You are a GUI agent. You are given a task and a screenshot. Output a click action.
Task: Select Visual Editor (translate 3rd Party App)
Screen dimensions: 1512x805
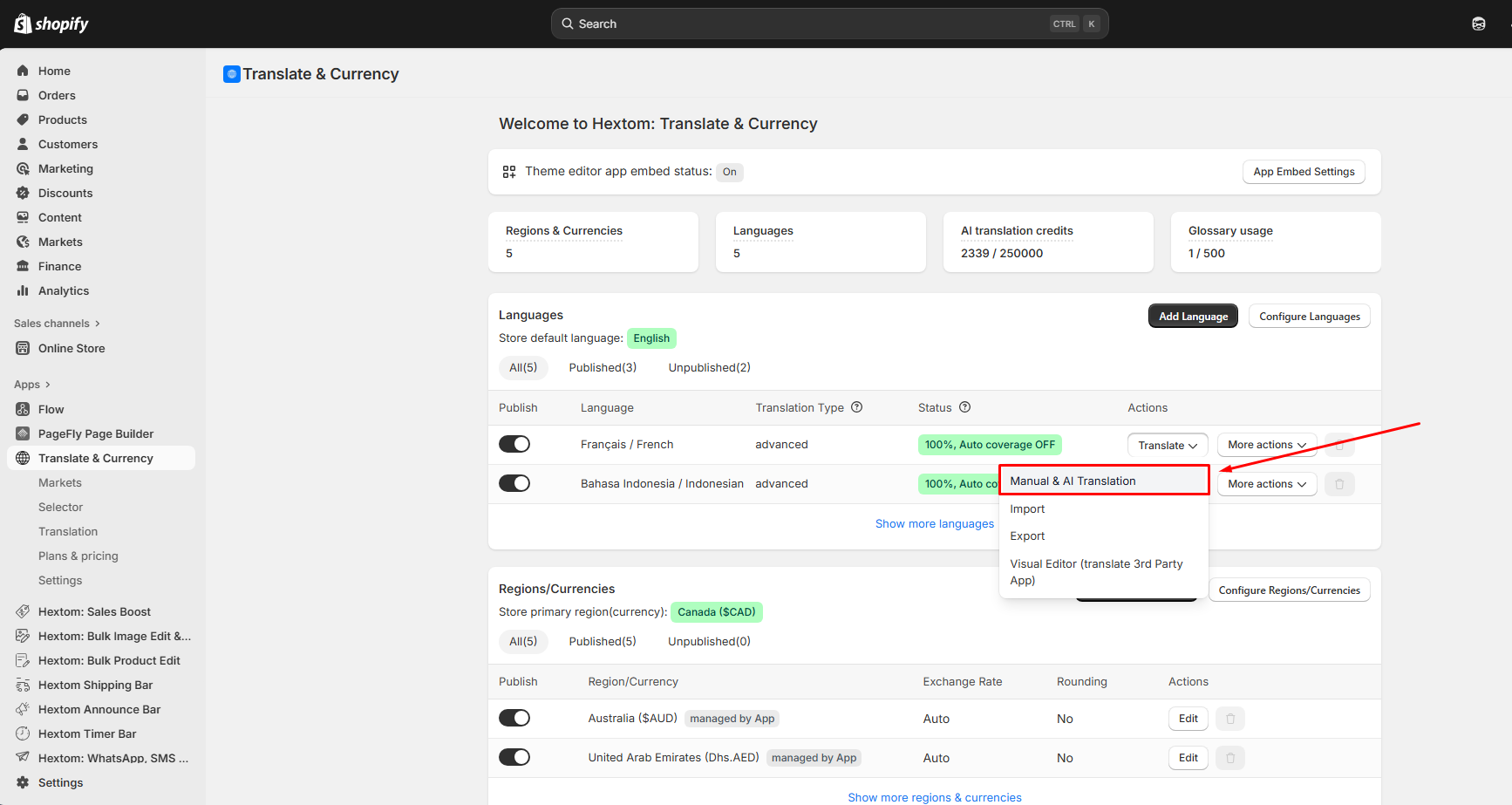[1104, 572]
